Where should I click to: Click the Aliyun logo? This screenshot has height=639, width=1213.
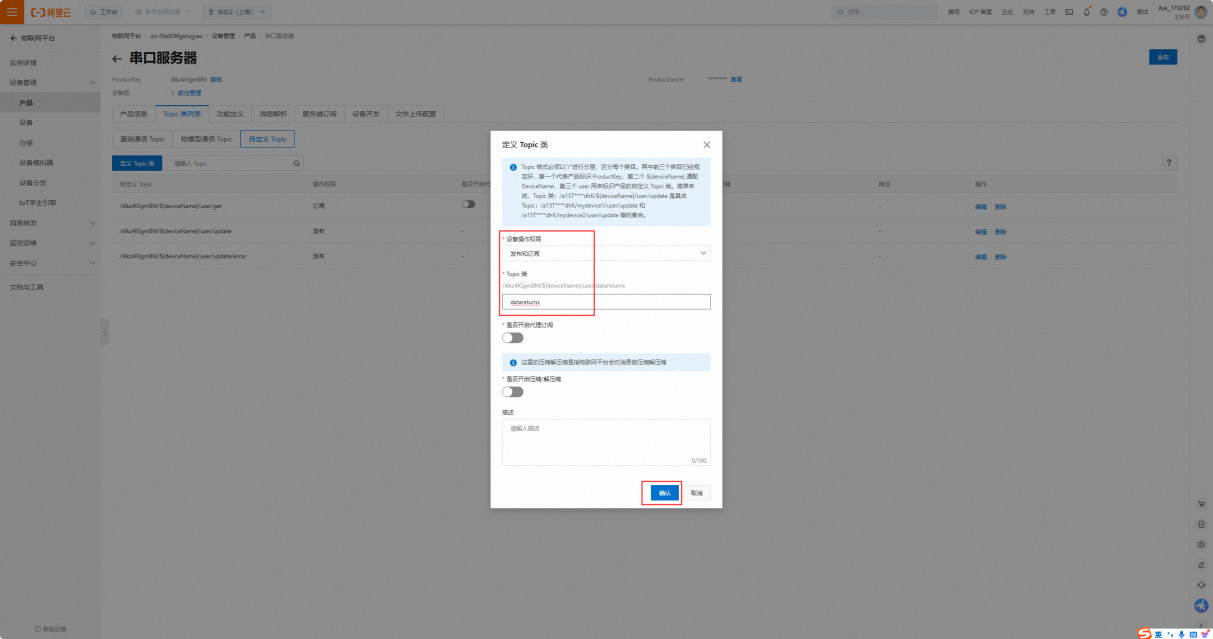[x=52, y=12]
